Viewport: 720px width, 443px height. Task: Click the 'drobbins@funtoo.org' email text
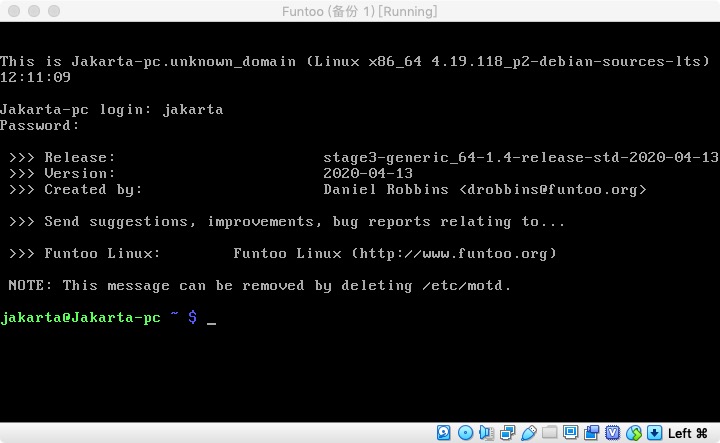pos(552,190)
